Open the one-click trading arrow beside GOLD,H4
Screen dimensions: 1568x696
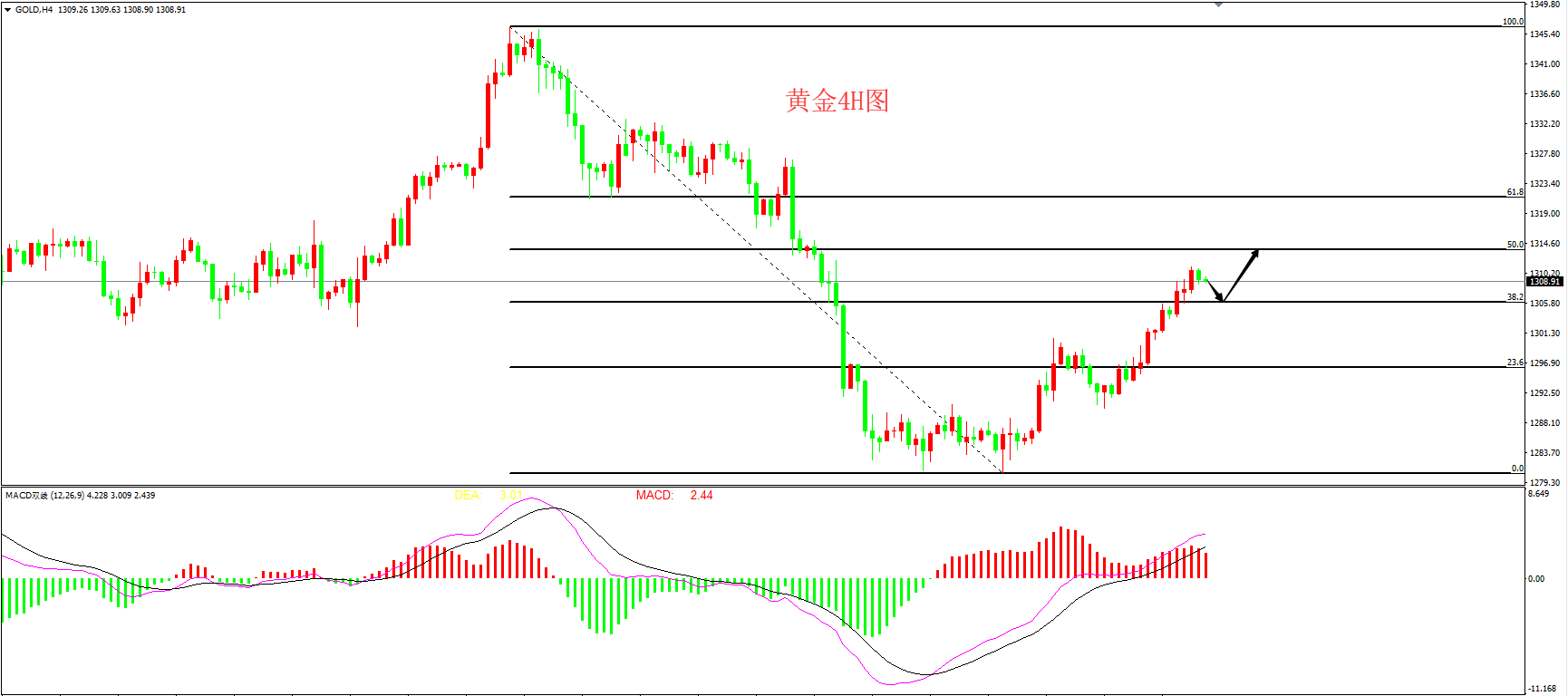[x=8, y=10]
